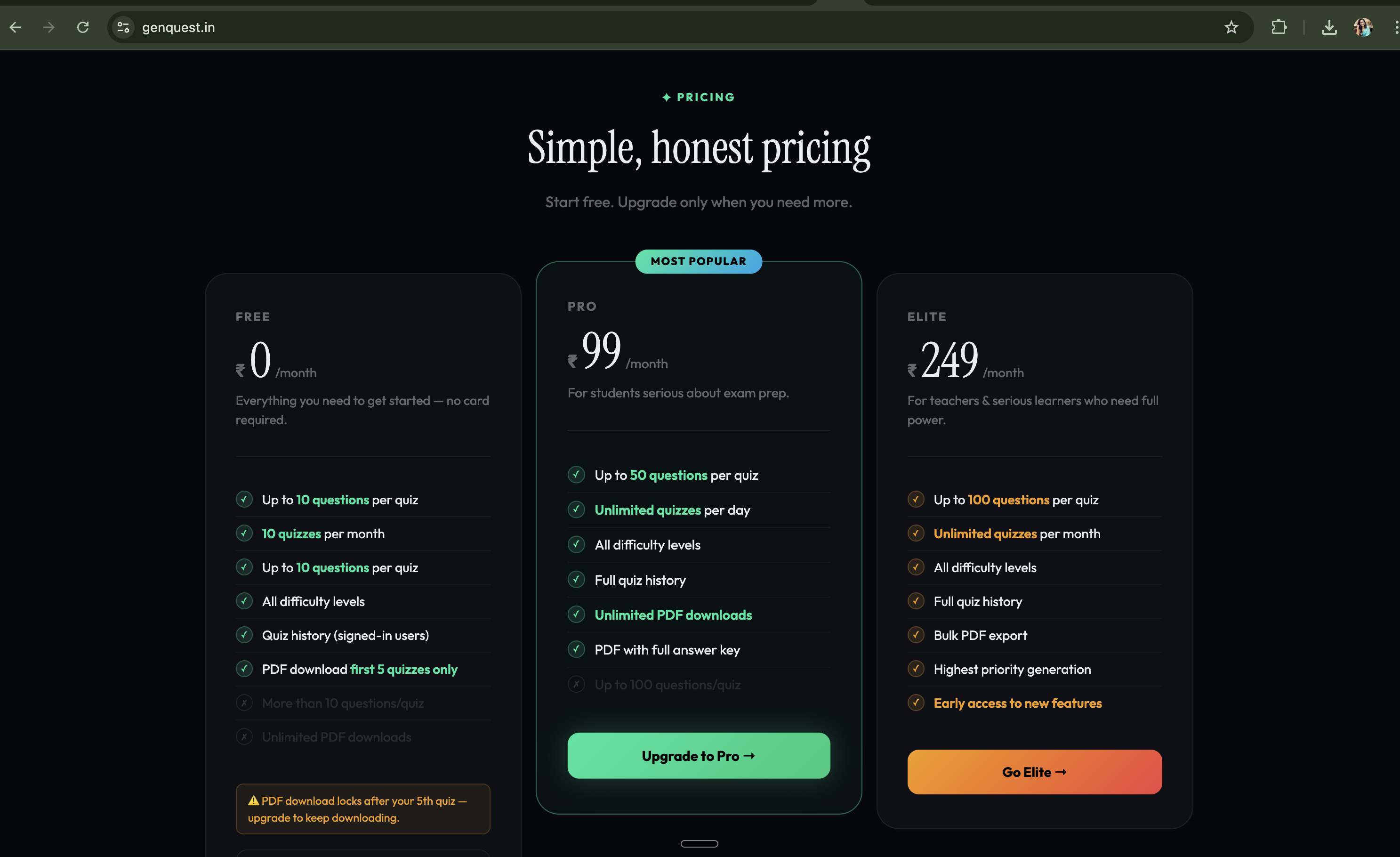The height and width of the screenshot is (857, 1400).
Task: Click the sparkle icon beside PRICING
Action: point(666,97)
